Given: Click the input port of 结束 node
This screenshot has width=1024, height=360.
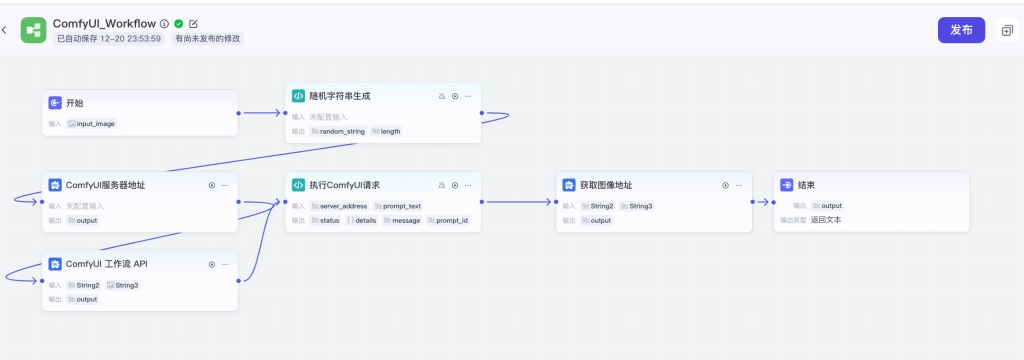Looking at the screenshot, I should [x=773, y=202].
